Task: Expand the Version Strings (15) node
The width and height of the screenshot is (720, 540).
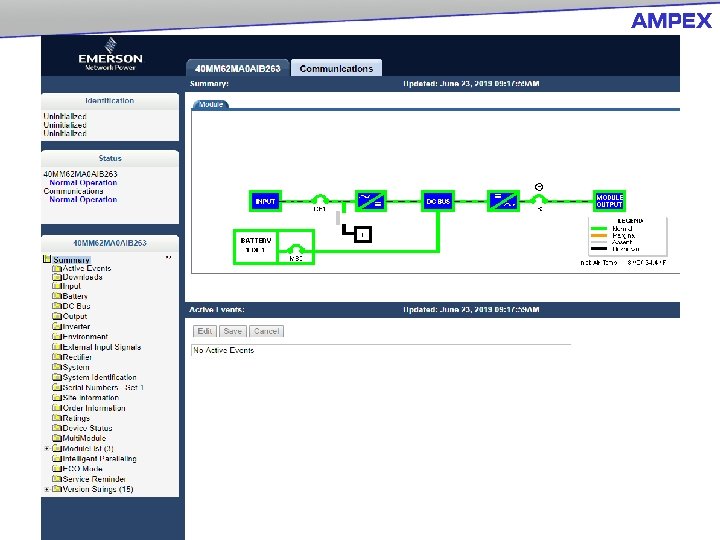Action: coord(46,489)
